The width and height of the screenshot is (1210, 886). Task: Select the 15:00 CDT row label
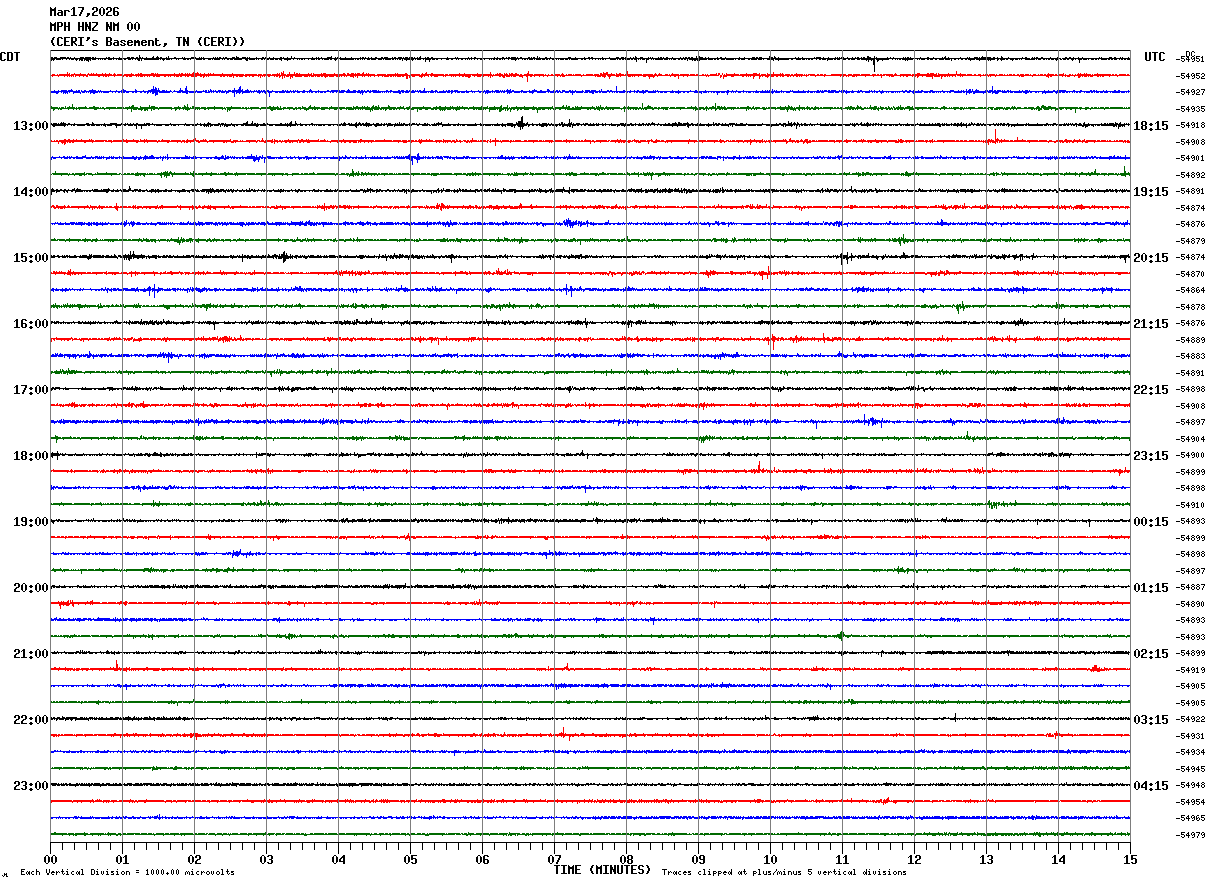[x=30, y=258]
